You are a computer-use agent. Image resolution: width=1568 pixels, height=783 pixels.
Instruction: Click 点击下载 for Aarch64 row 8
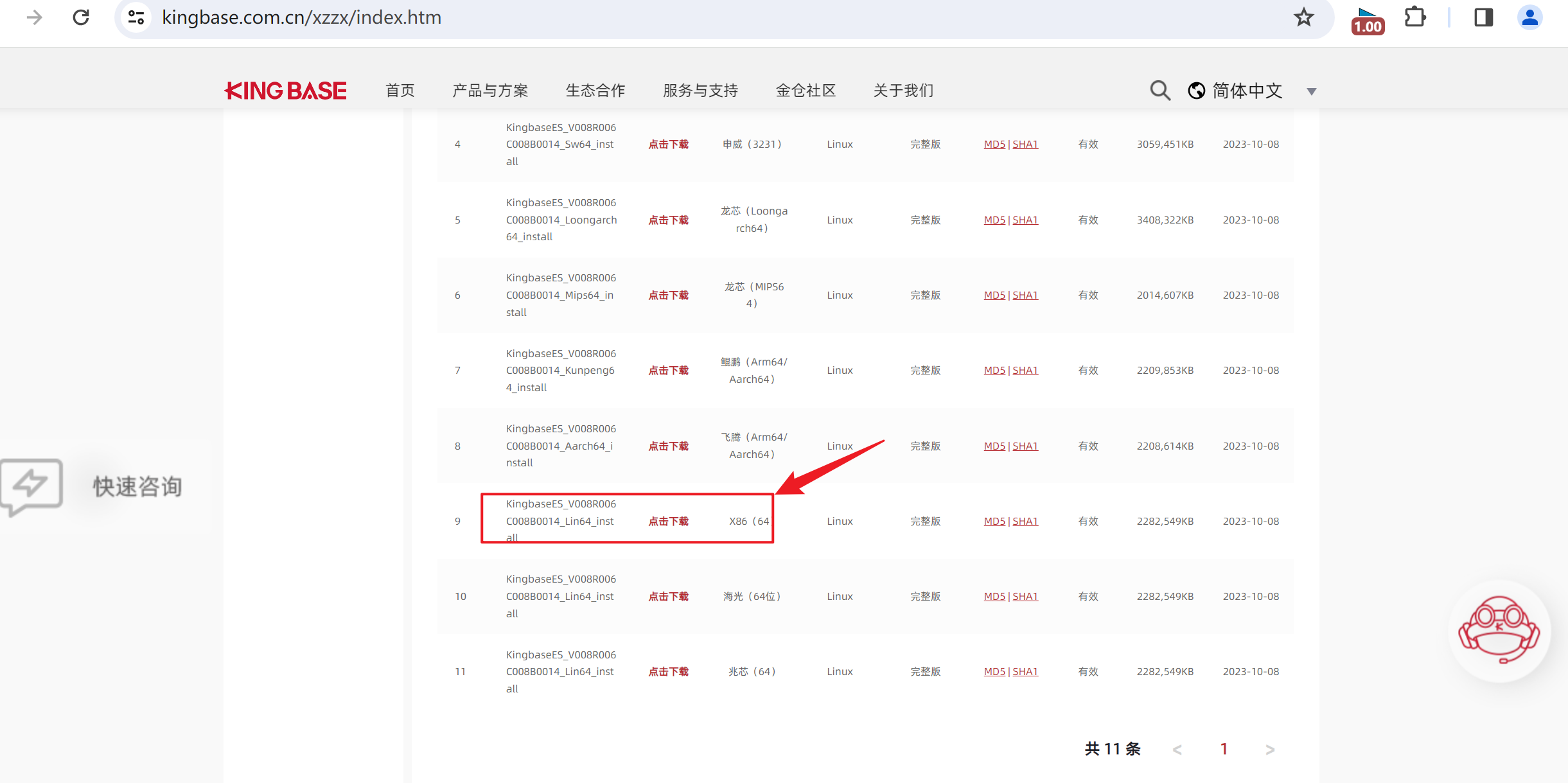coord(668,446)
